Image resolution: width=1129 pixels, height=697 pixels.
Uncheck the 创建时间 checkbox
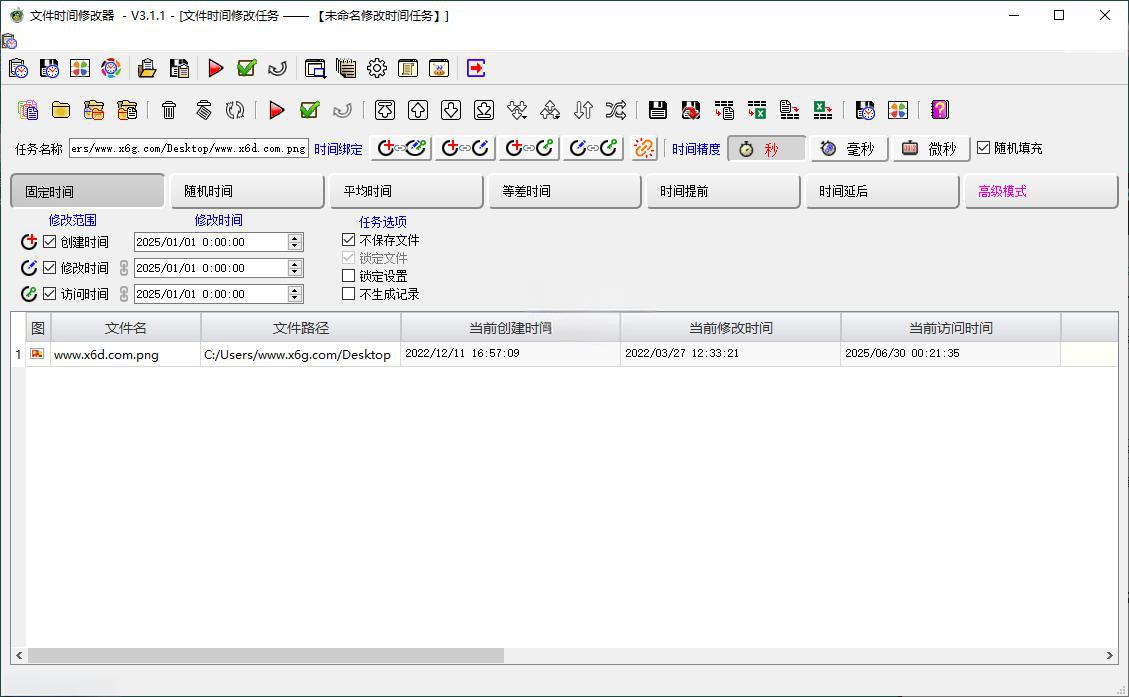(50, 242)
